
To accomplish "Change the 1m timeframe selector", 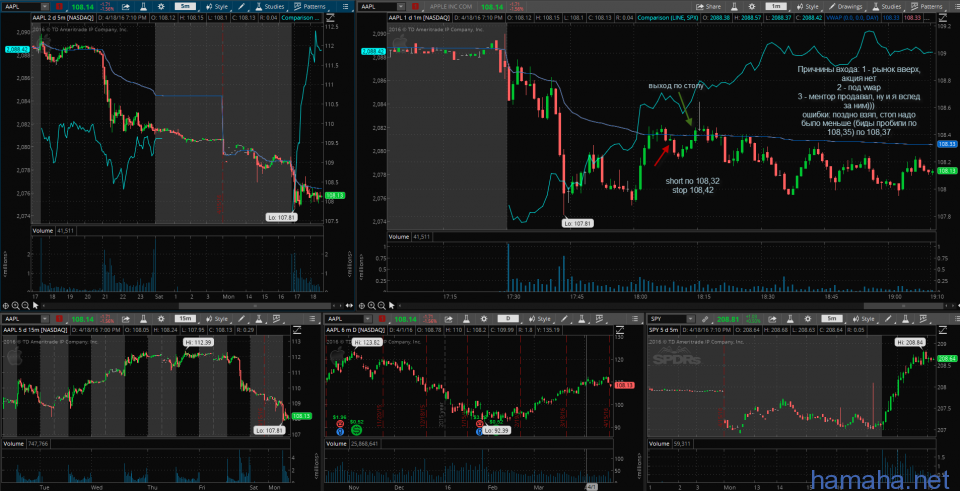I will (776, 6).
